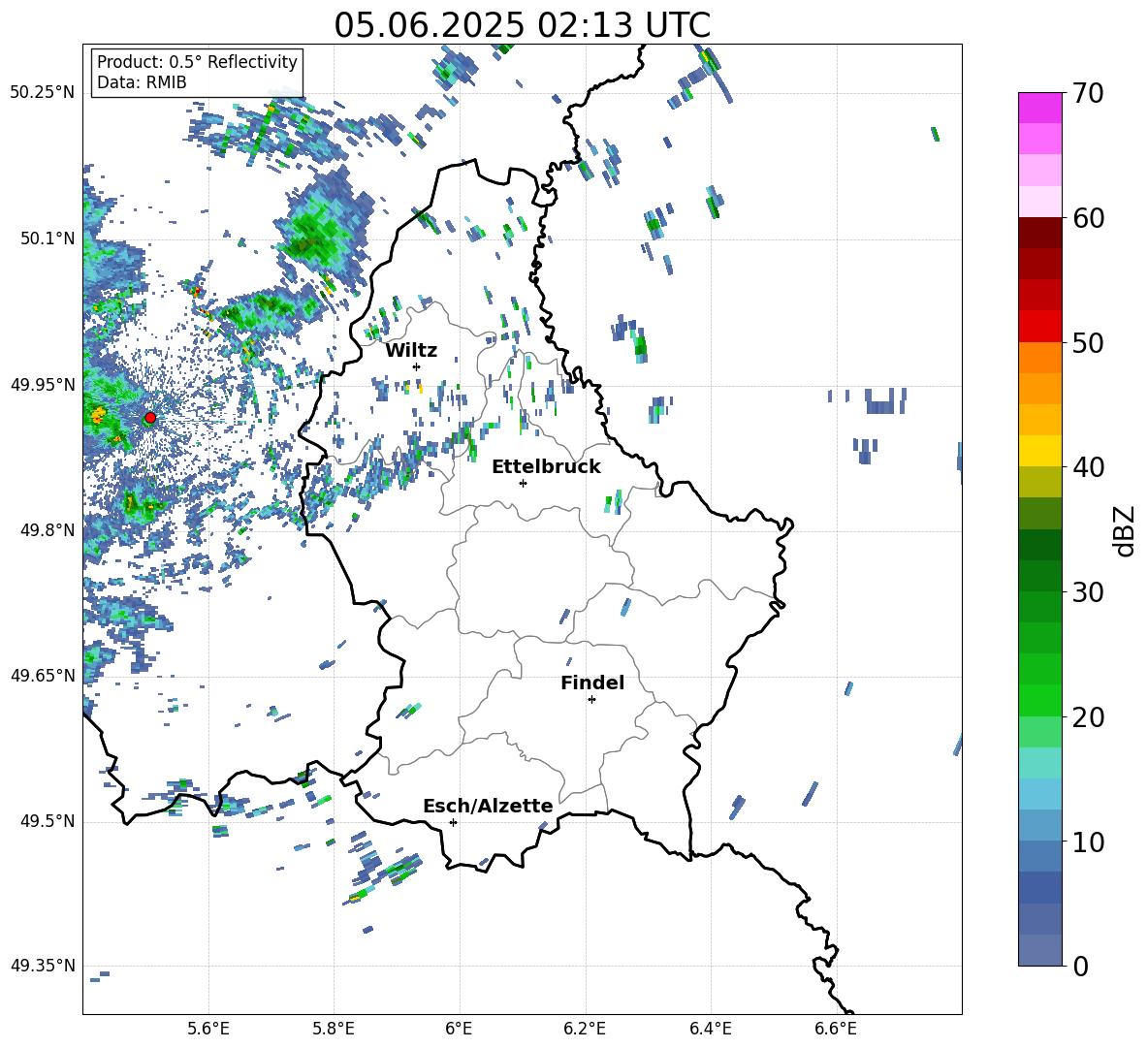
Task: Click the 'Data: RMIB' text
Action: (142, 82)
